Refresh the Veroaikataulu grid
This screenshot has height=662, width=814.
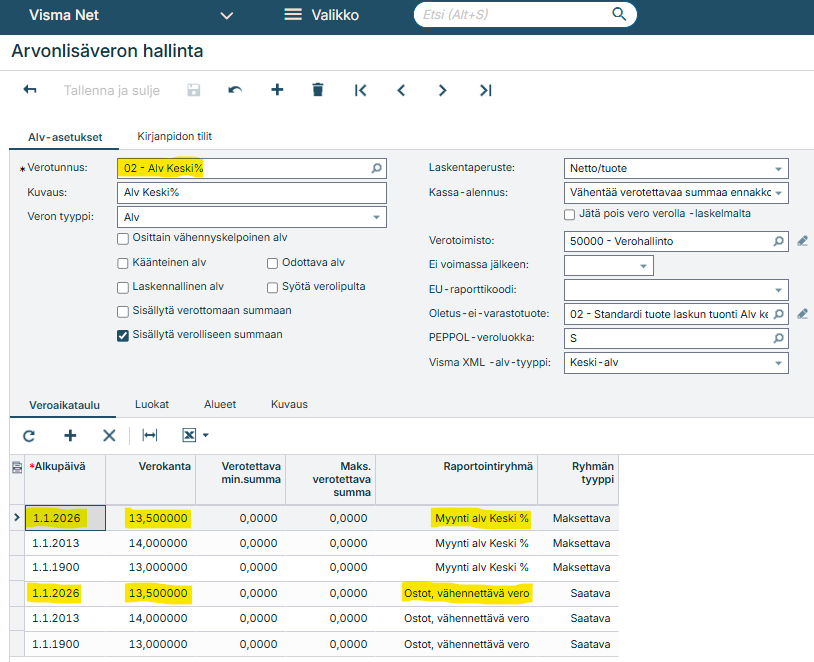[x=29, y=435]
